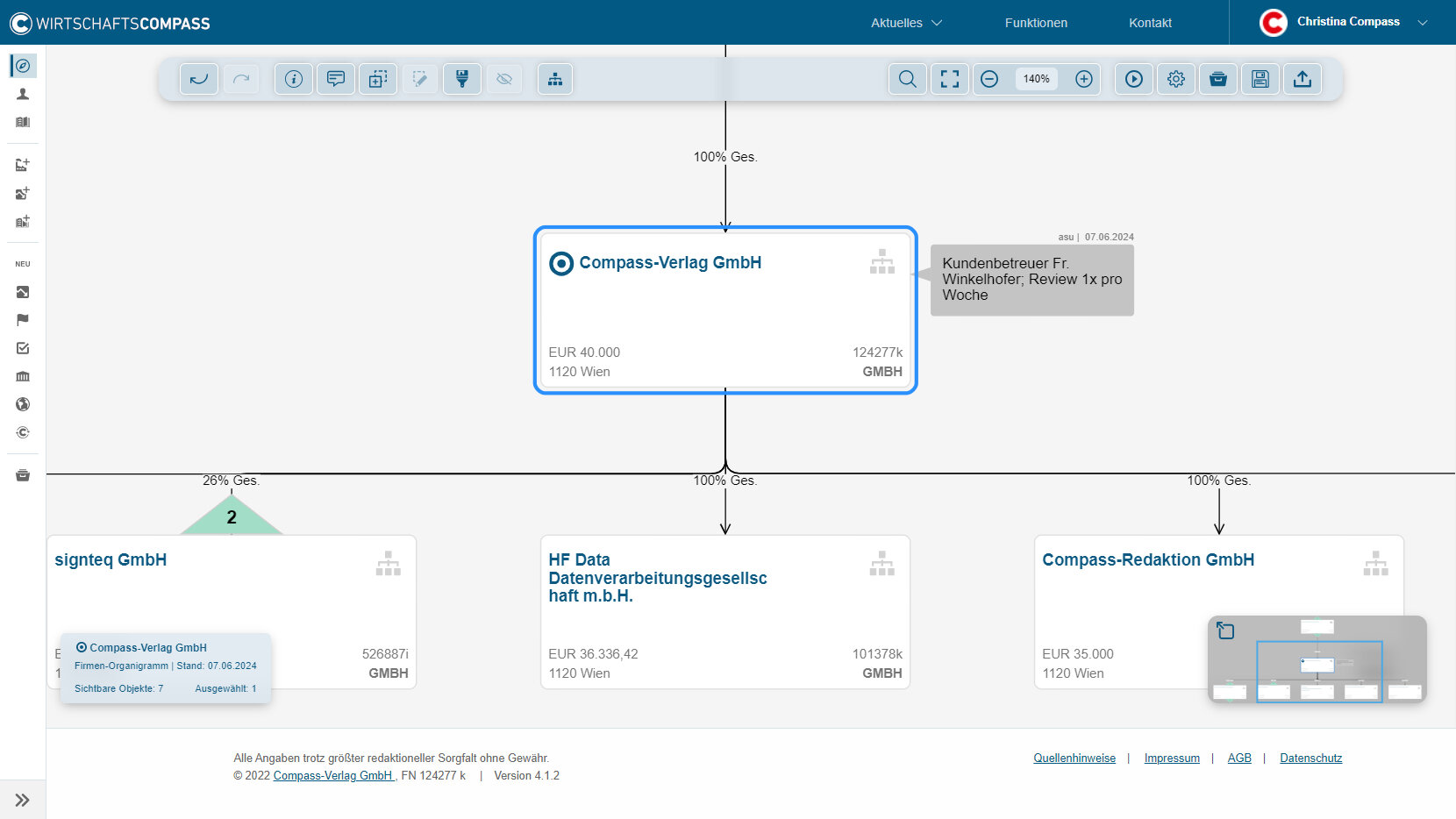Switch to fullscreen view
The height and width of the screenshot is (819, 1456).
click(x=950, y=79)
